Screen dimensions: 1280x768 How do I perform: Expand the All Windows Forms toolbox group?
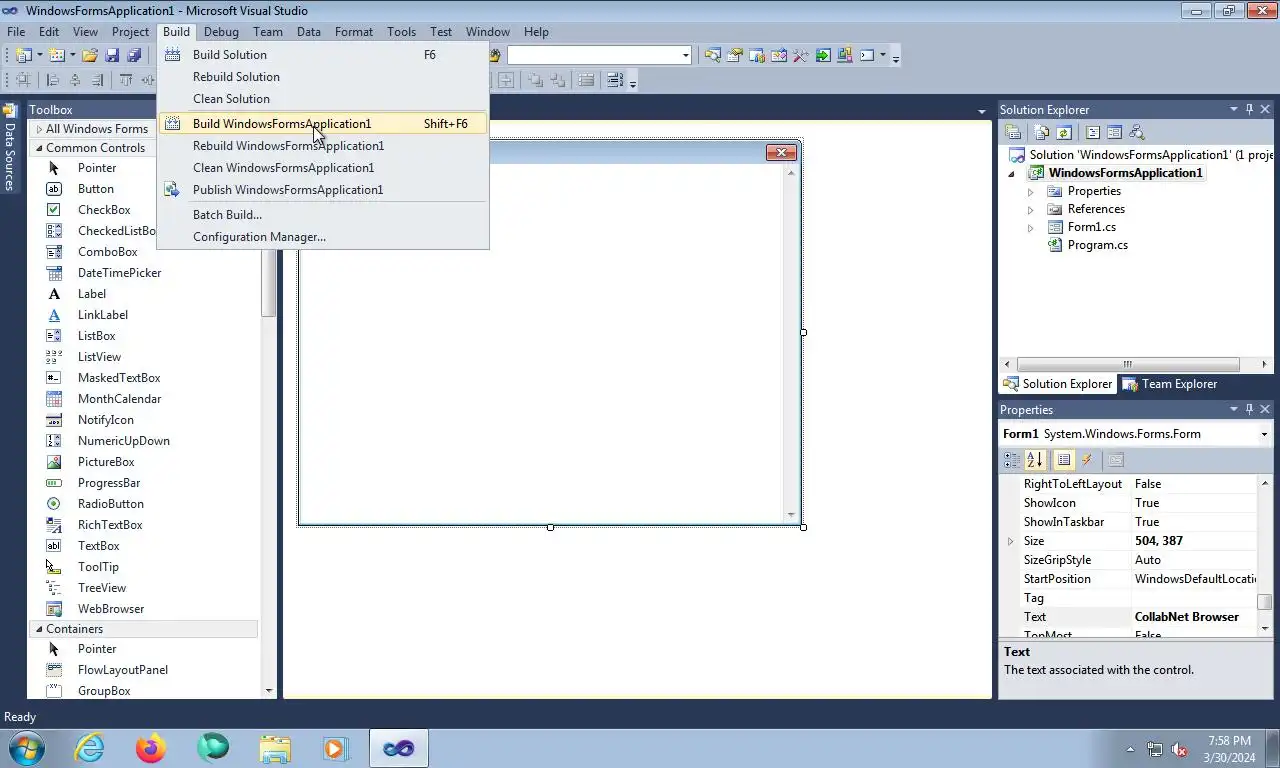point(39,129)
